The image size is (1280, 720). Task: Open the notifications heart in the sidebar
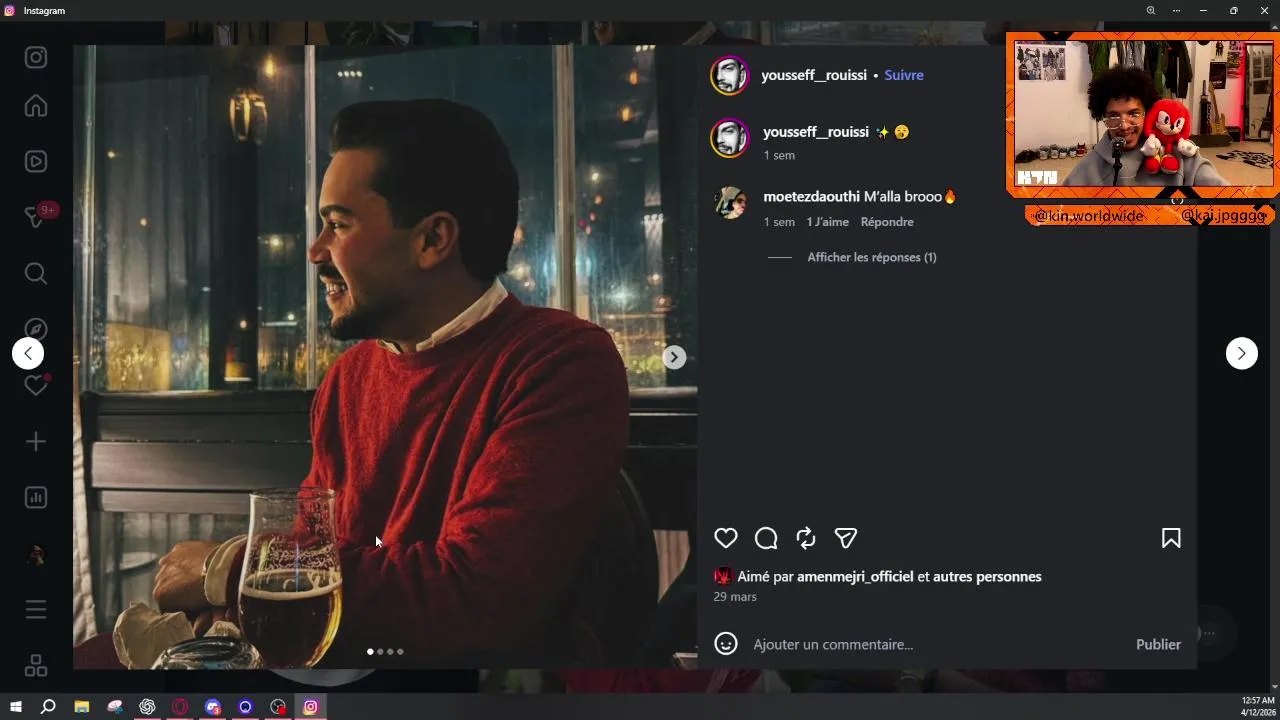tap(36, 385)
